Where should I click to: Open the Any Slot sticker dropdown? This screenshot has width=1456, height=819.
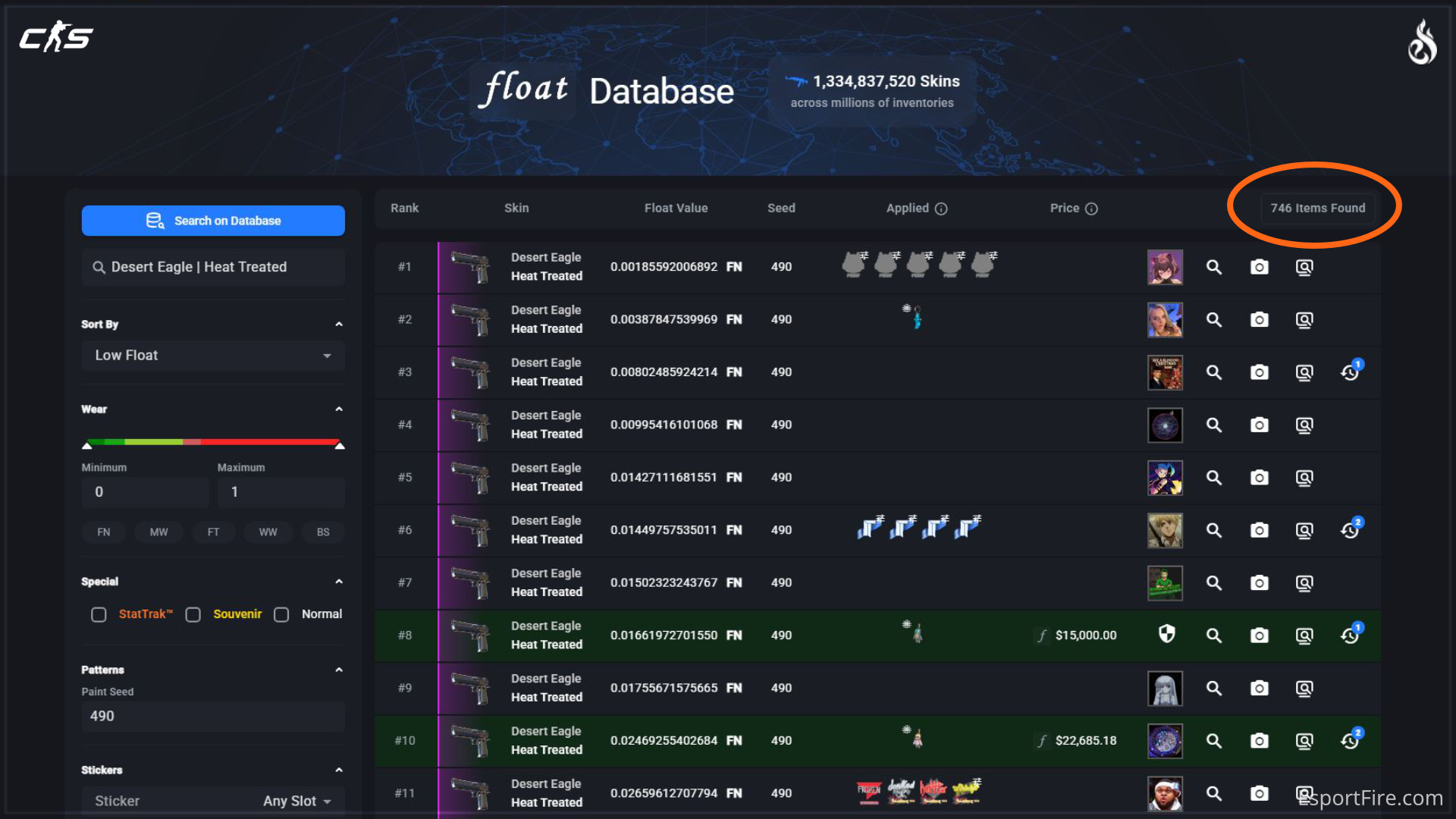[x=297, y=801]
